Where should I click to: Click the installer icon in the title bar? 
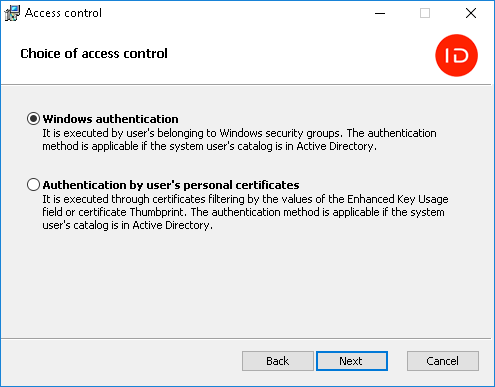click(12, 13)
